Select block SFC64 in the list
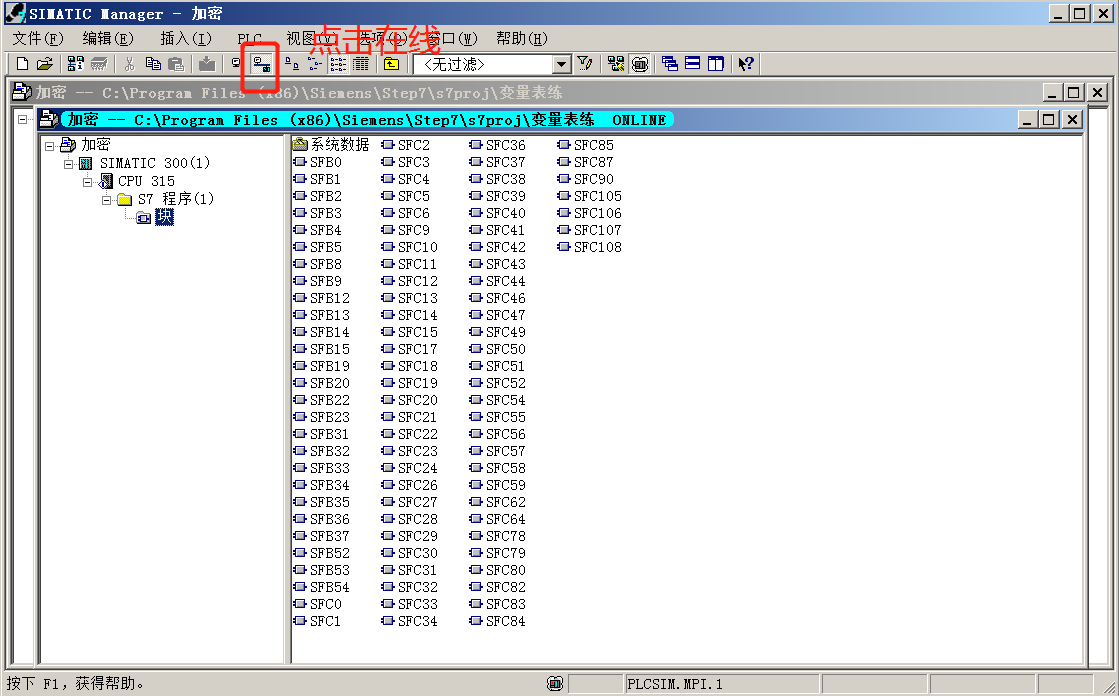1119x696 pixels. coord(506,519)
